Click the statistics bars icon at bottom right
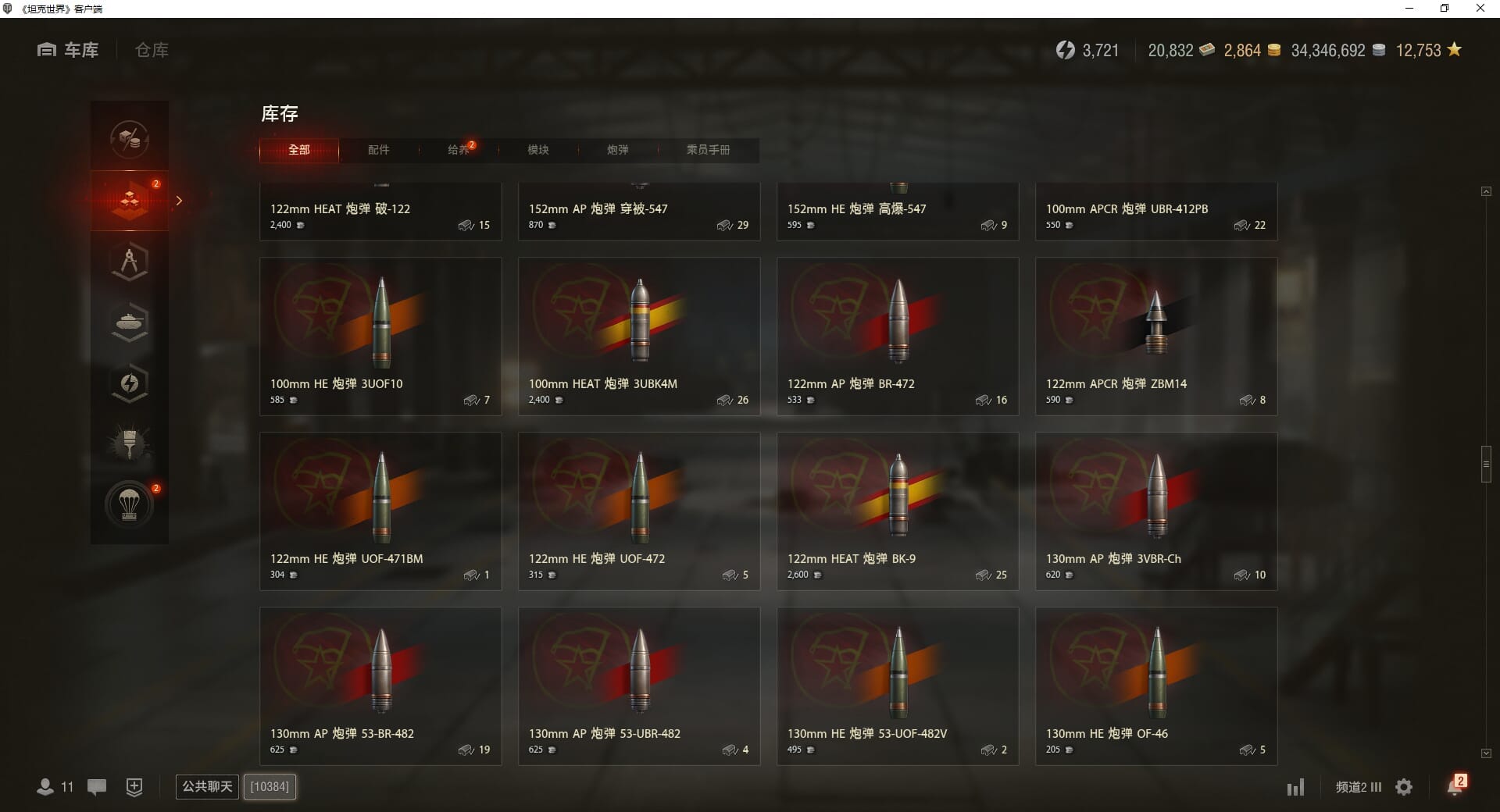The width and height of the screenshot is (1500, 812). coord(1295,787)
